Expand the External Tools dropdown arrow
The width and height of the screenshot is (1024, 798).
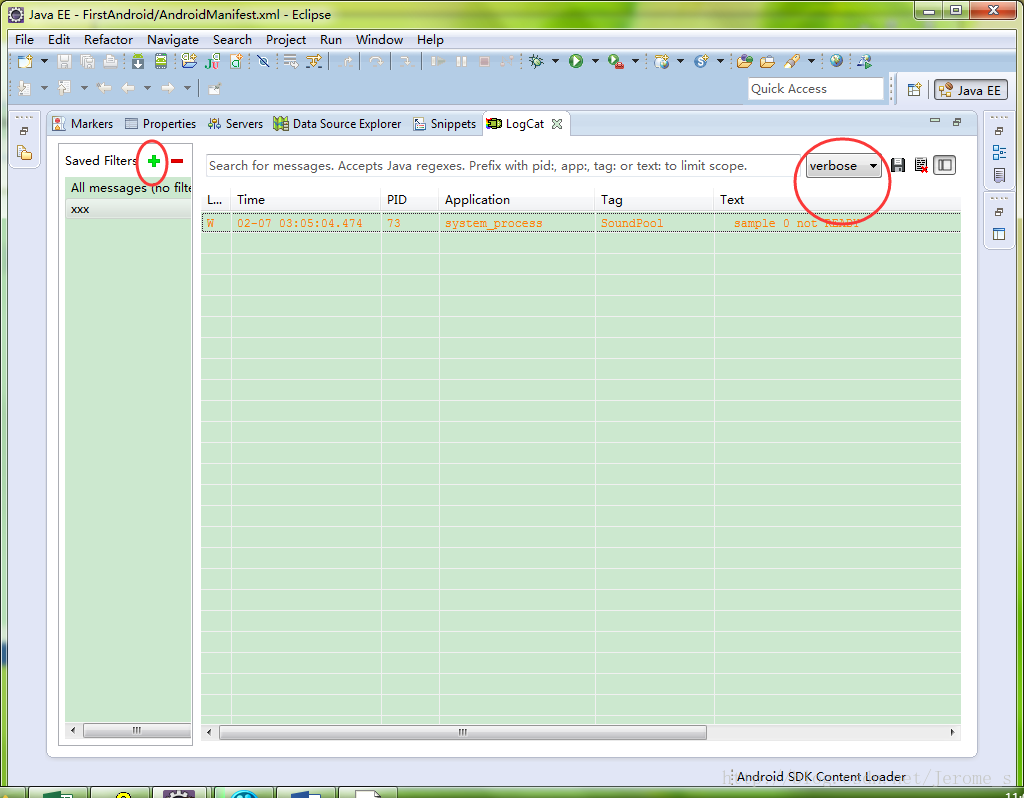635,61
